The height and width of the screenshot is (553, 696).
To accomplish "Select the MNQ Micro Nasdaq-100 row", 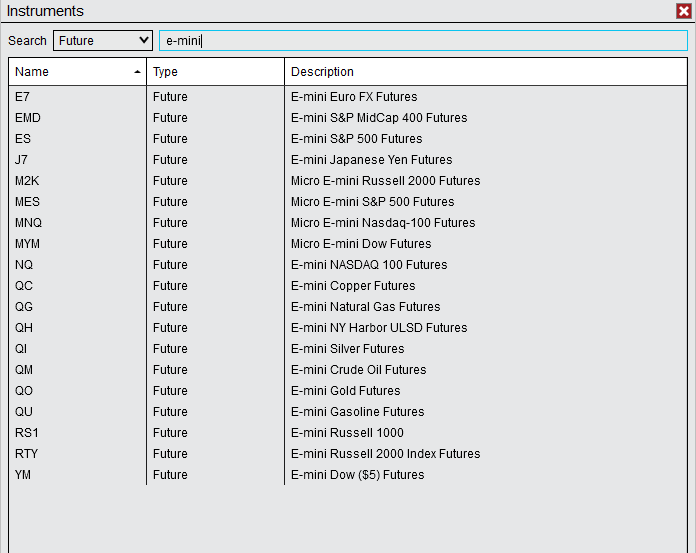I will coord(382,223).
